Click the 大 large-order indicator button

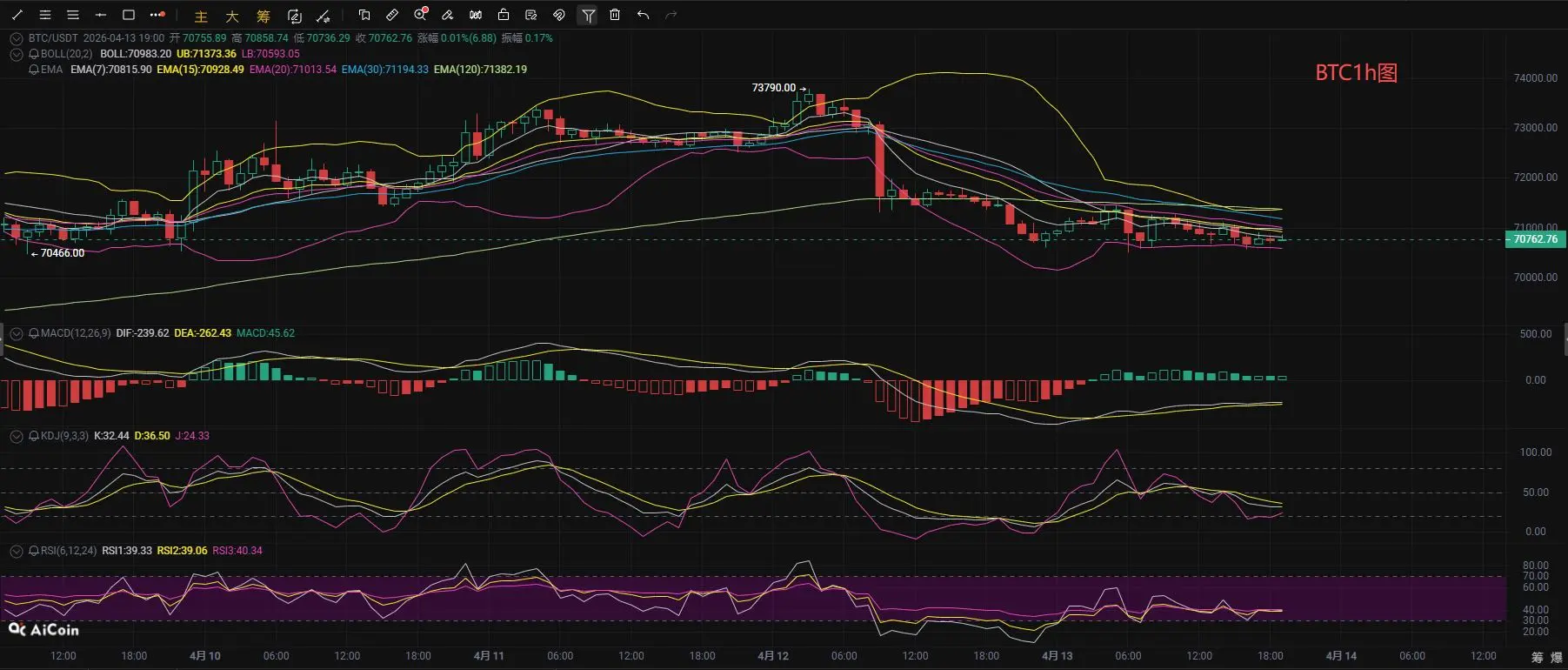[232, 16]
